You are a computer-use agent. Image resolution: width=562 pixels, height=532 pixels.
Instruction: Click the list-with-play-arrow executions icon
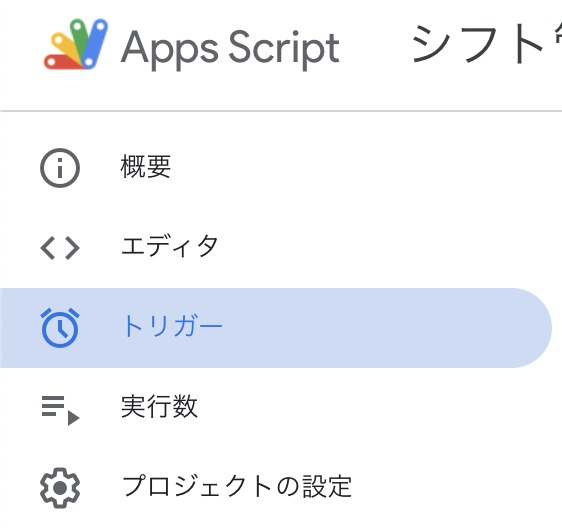point(60,410)
